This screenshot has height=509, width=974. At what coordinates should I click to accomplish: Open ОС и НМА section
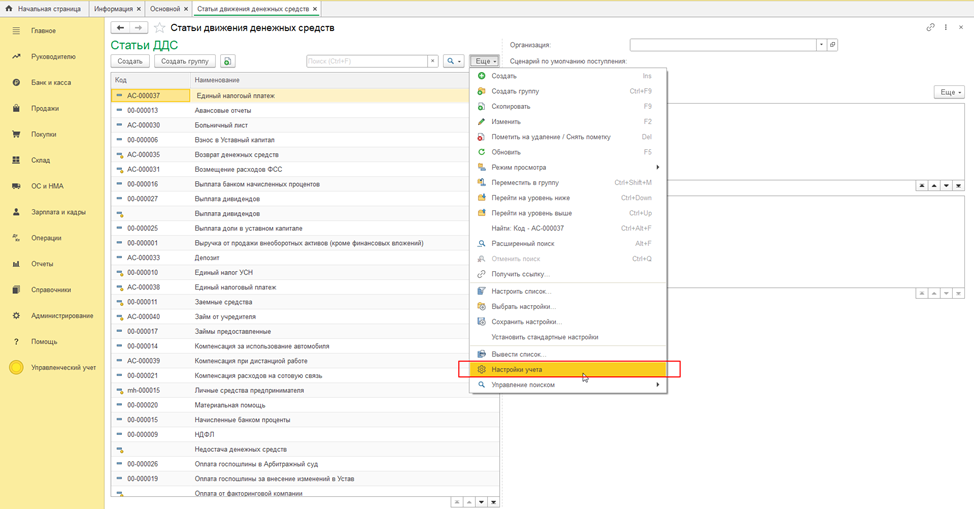(47, 186)
